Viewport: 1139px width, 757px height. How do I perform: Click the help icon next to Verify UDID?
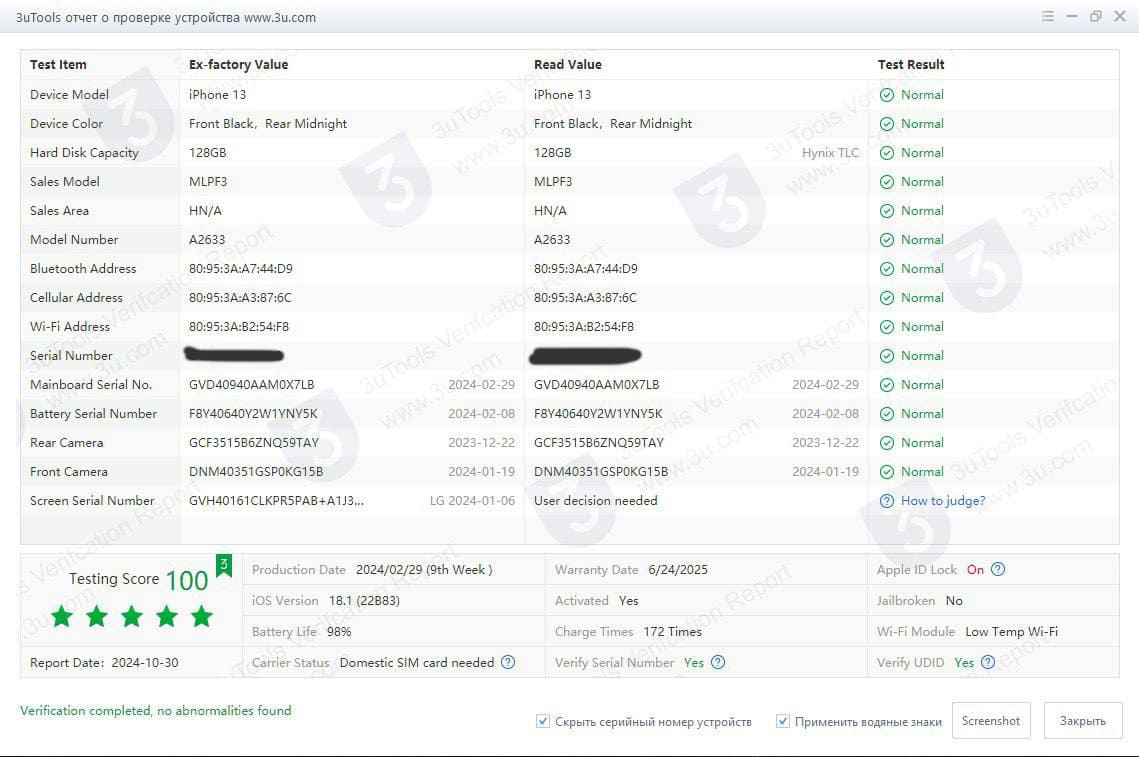coord(988,663)
